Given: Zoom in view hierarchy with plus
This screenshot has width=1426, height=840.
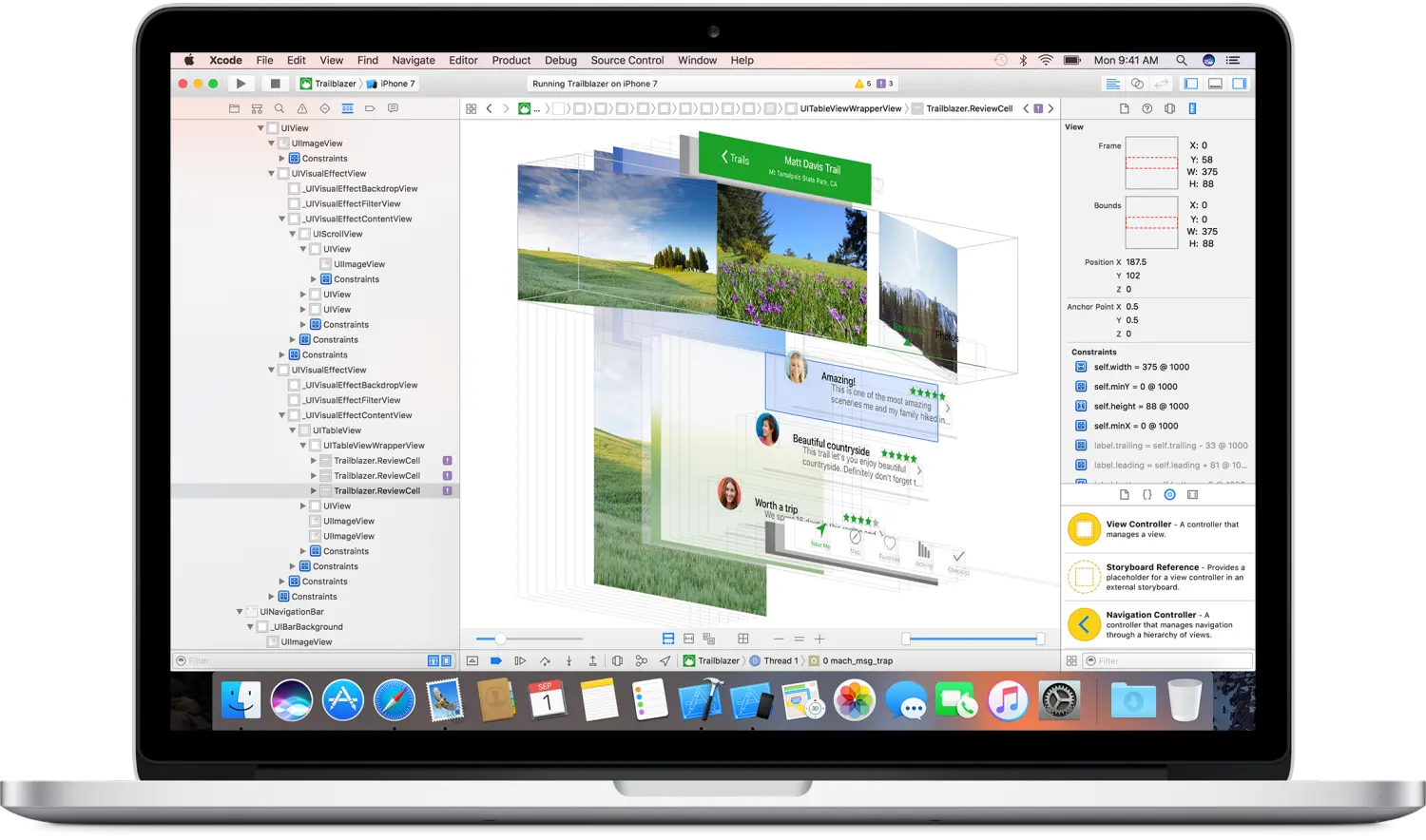Looking at the screenshot, I should tap(819, 639).
